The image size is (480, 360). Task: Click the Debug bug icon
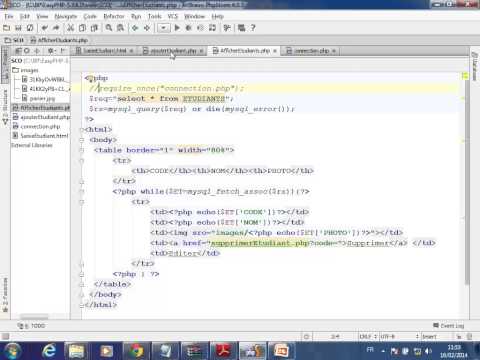[x=189, y=28]
